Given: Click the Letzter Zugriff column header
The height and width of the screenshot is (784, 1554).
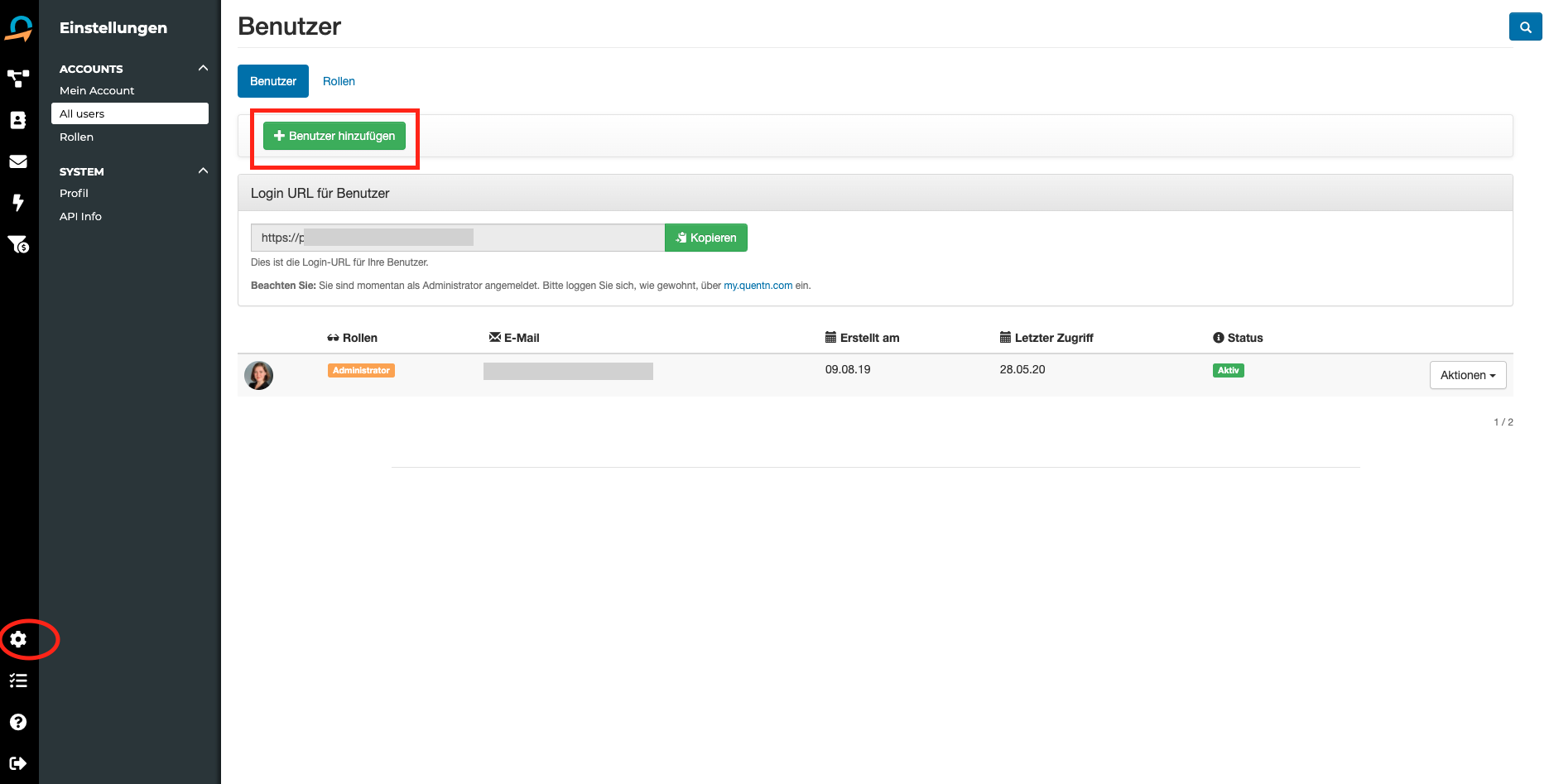Looking at the screenshot, I should click(1046, 338).
